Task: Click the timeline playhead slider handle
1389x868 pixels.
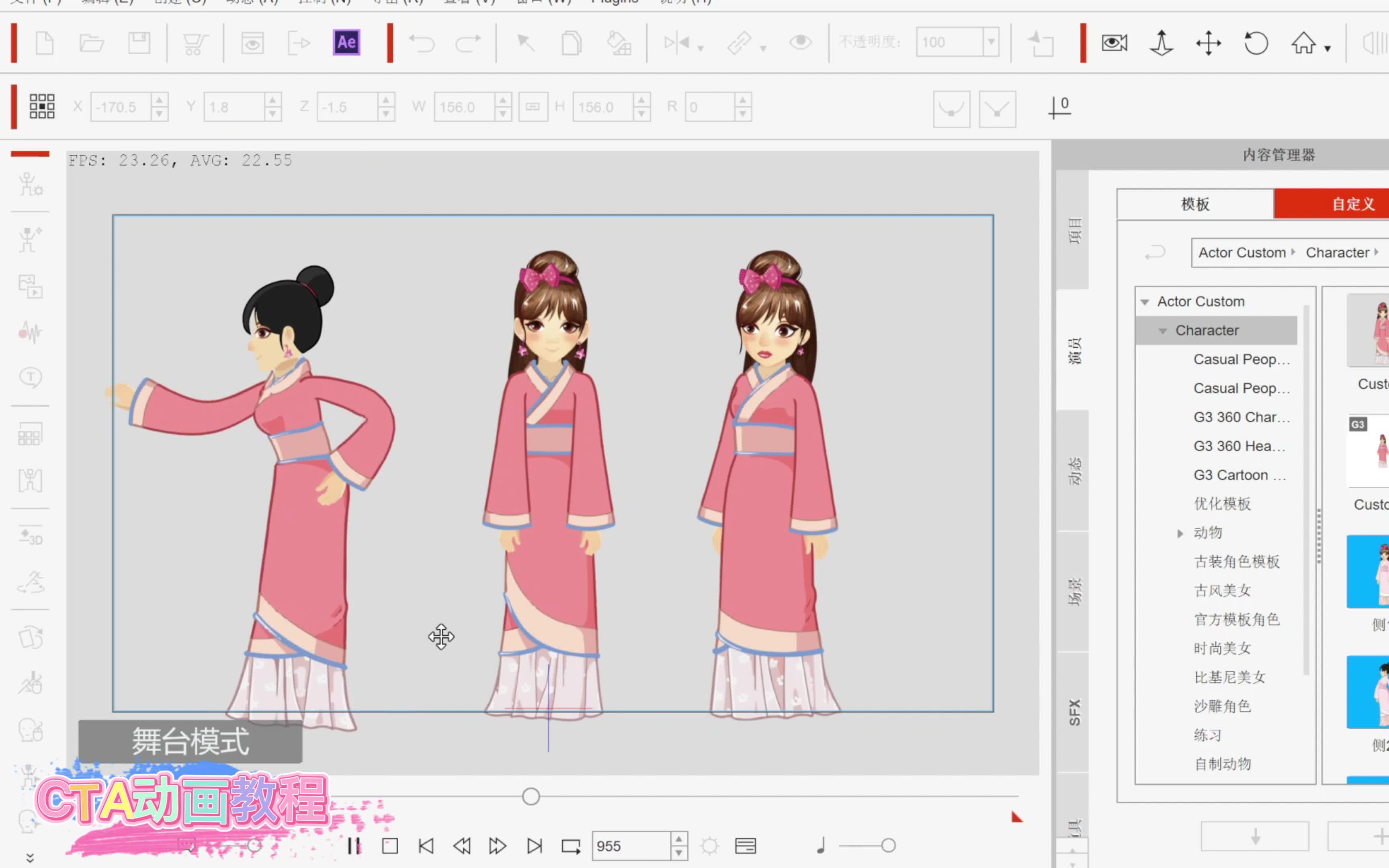Action: pyautogui.click(x=531, y=796)
